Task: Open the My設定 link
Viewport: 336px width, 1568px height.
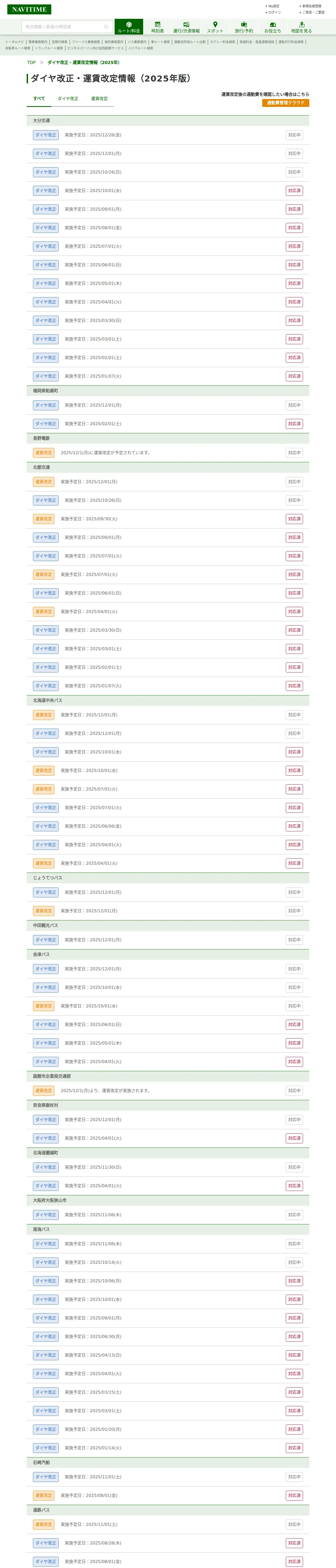Action: pyautogui.click(x=274, y=6)
